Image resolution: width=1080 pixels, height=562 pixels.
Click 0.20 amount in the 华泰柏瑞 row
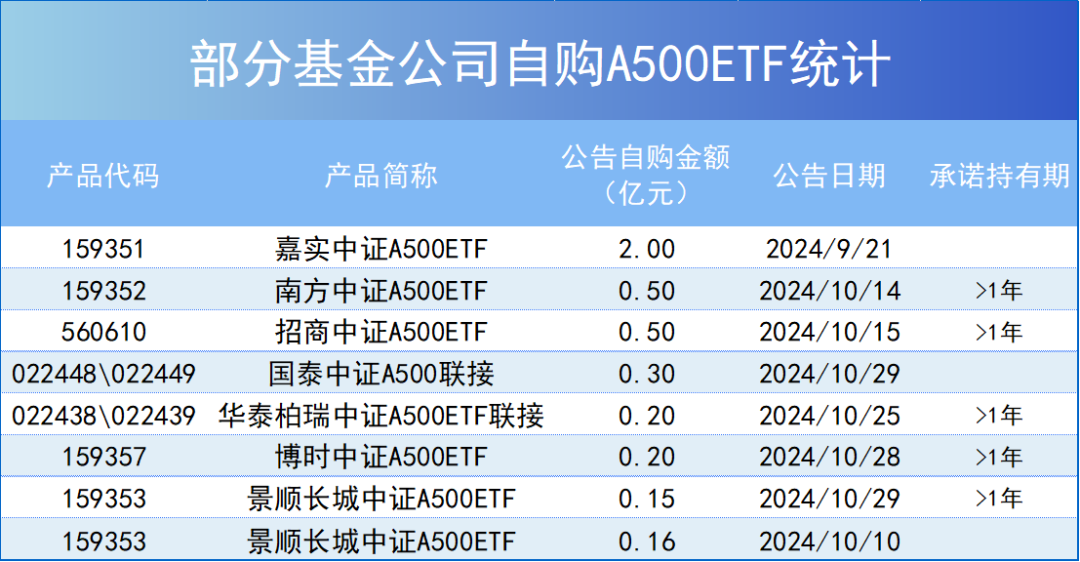coord(646,415)
